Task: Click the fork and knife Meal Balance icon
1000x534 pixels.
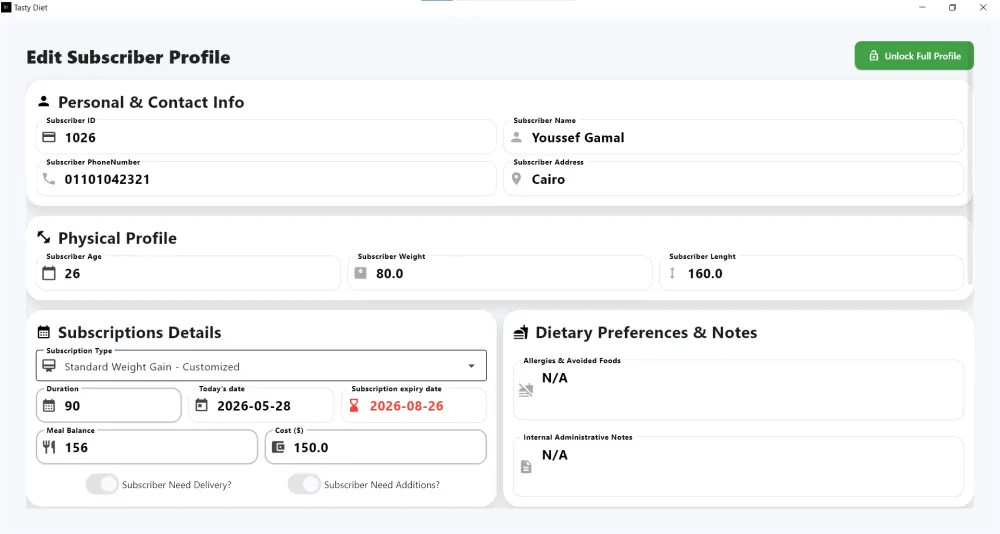Action: click(49, 447)
